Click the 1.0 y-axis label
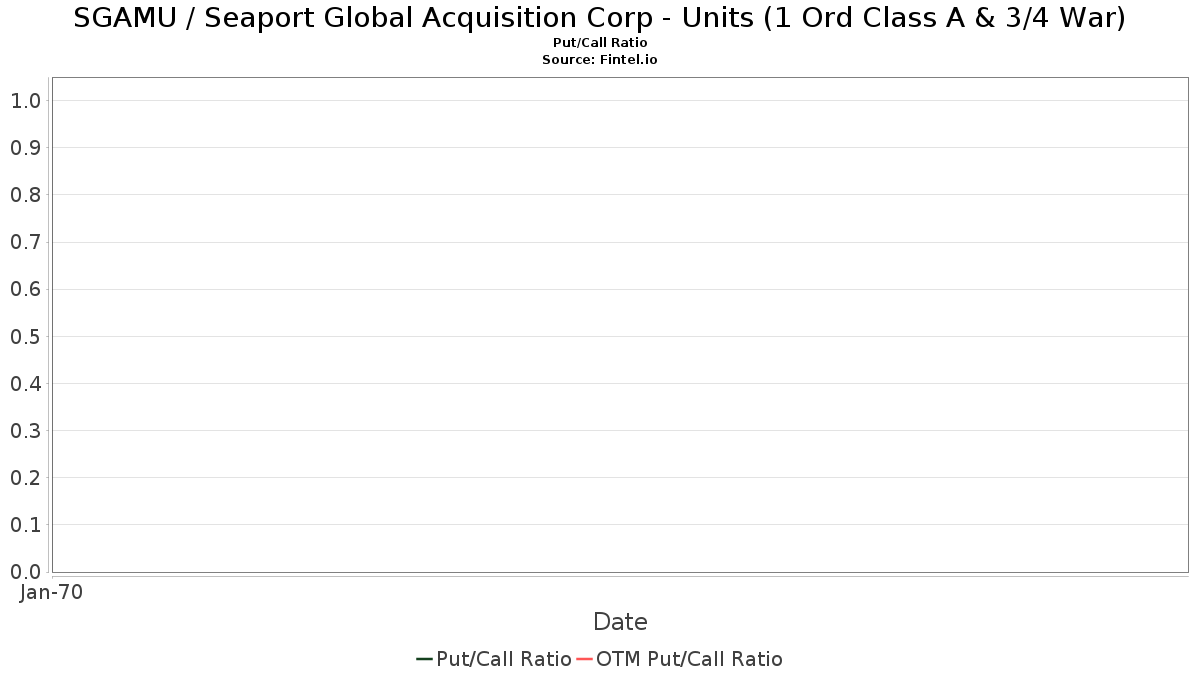 (x=25, y=101)
